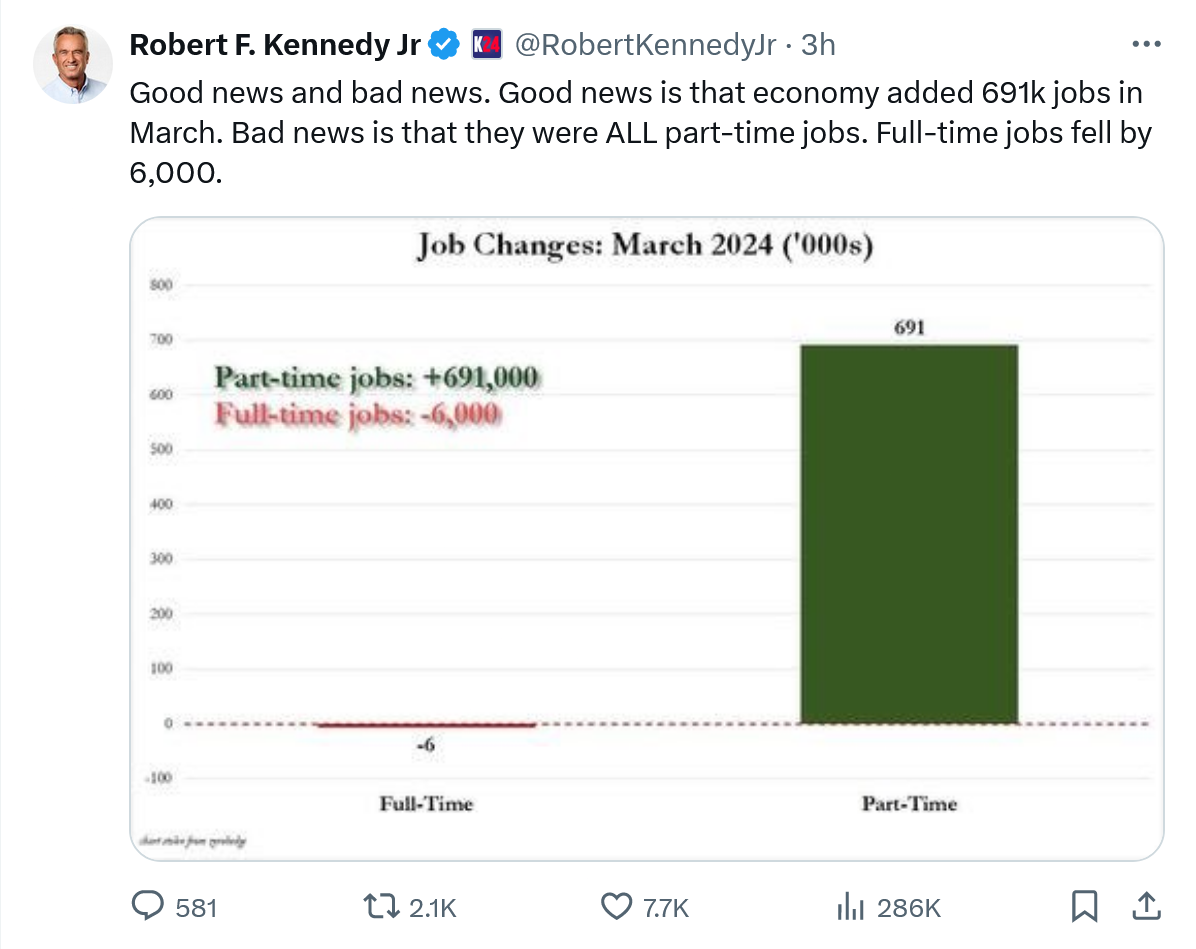Click the Robert F. Kennedy Jr display name
This screenshot has width=1196, height=949.
pyautogui.click(x=276, y=44)
